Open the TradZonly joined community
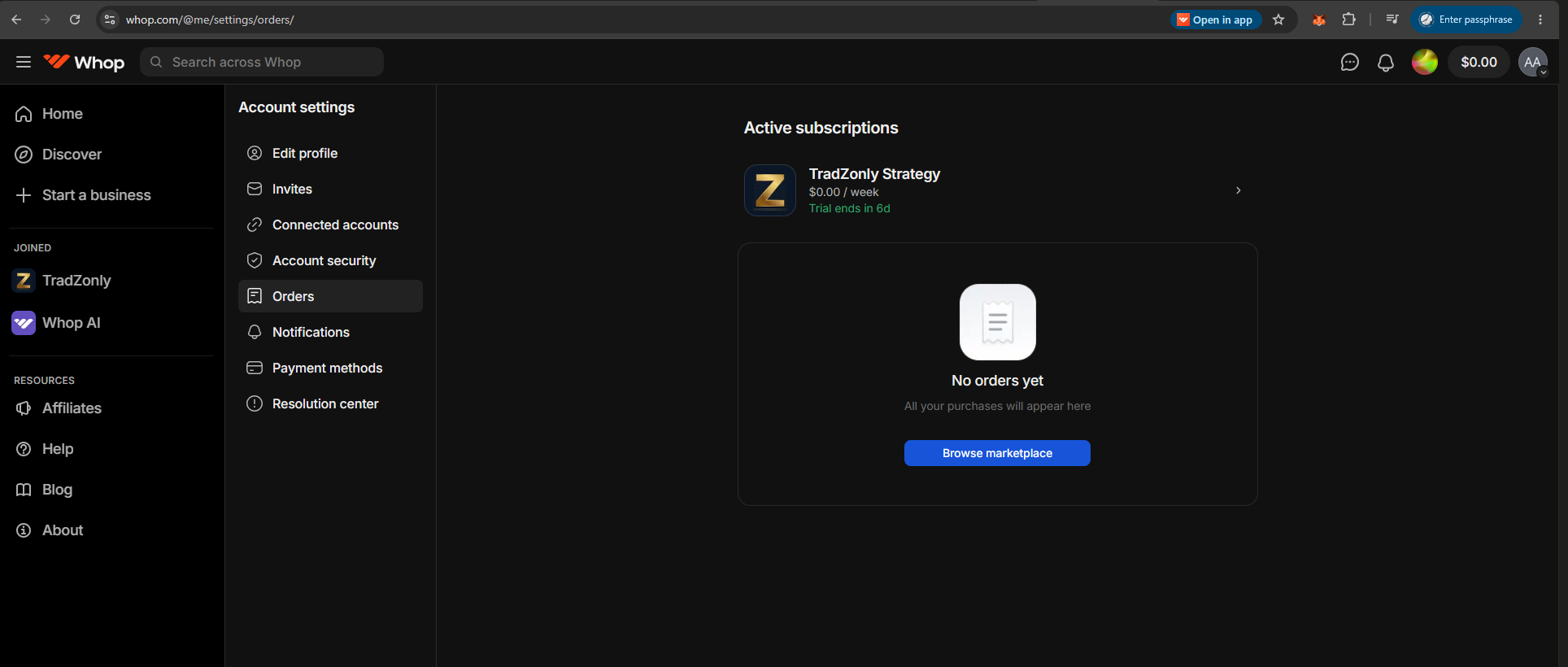This screenshot has width=1568, height=667. [76, 281]
